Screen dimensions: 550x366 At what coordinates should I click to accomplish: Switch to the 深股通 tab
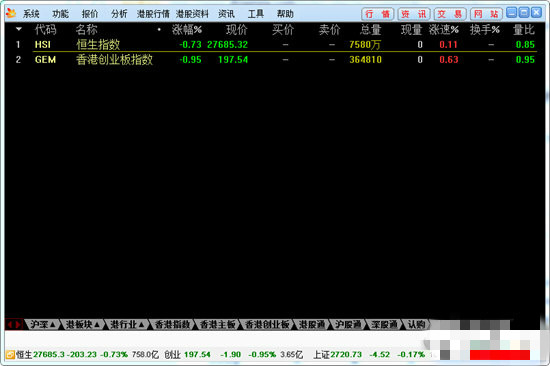(x=384, y=325)
